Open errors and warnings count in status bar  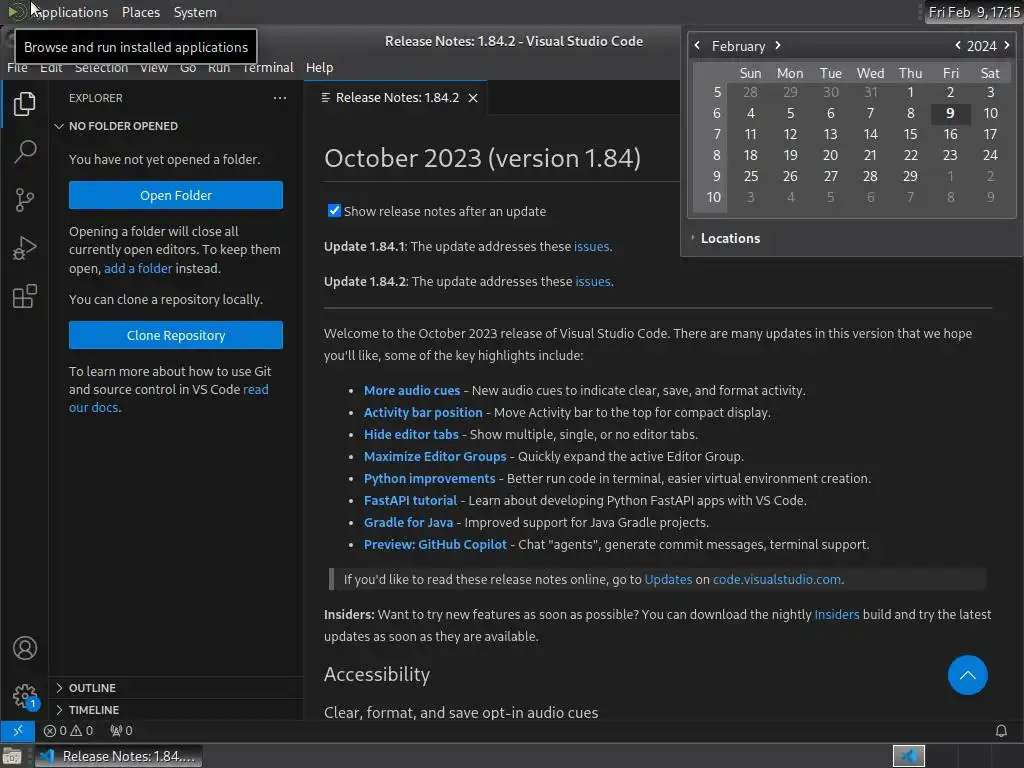pos(68,730)
